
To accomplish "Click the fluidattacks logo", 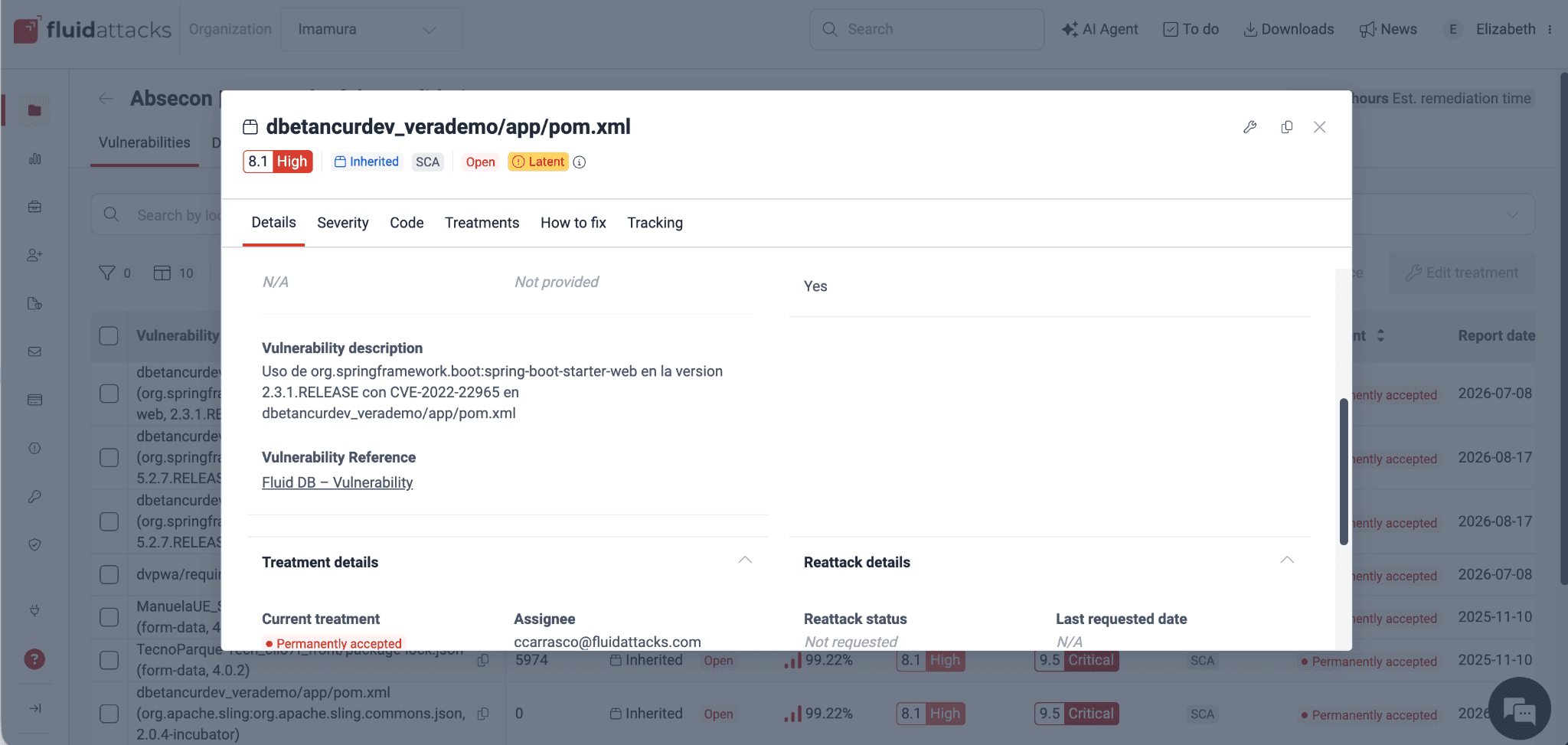I will tap(93, 29).
